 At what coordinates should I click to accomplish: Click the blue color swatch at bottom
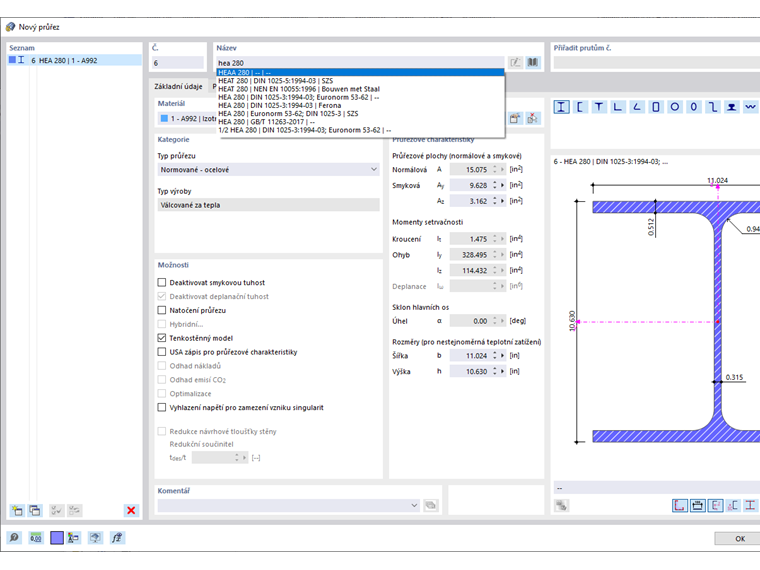[57, 538]
